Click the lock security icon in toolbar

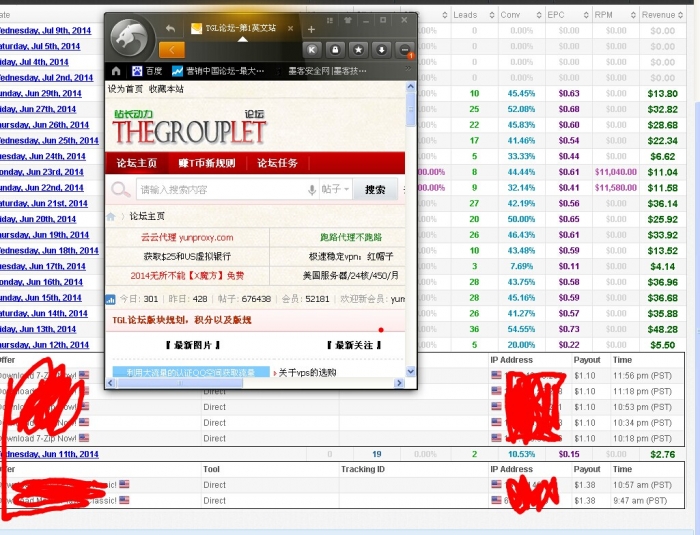[335, 49]
